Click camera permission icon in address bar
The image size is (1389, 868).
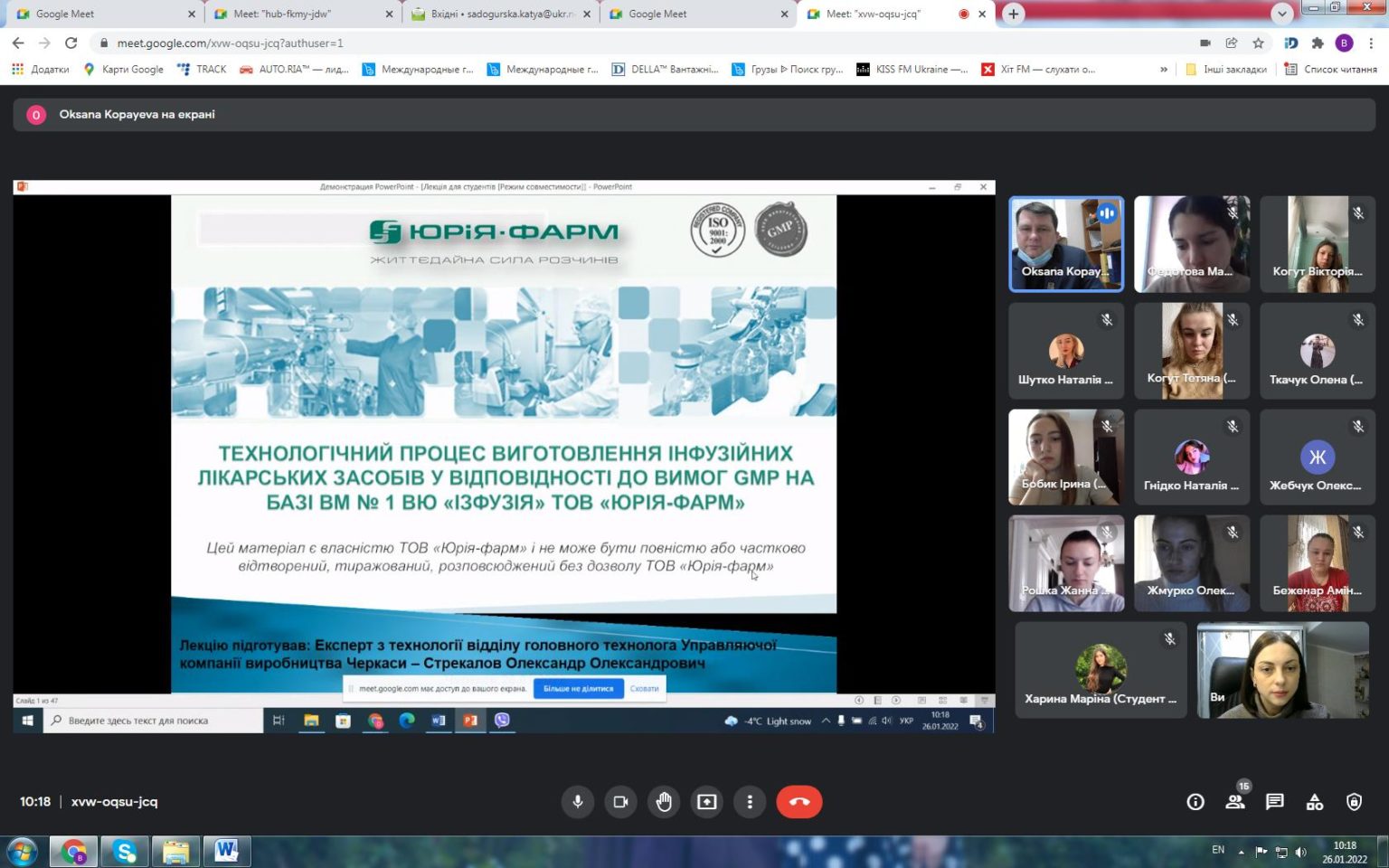click(x=1205, y=42)
